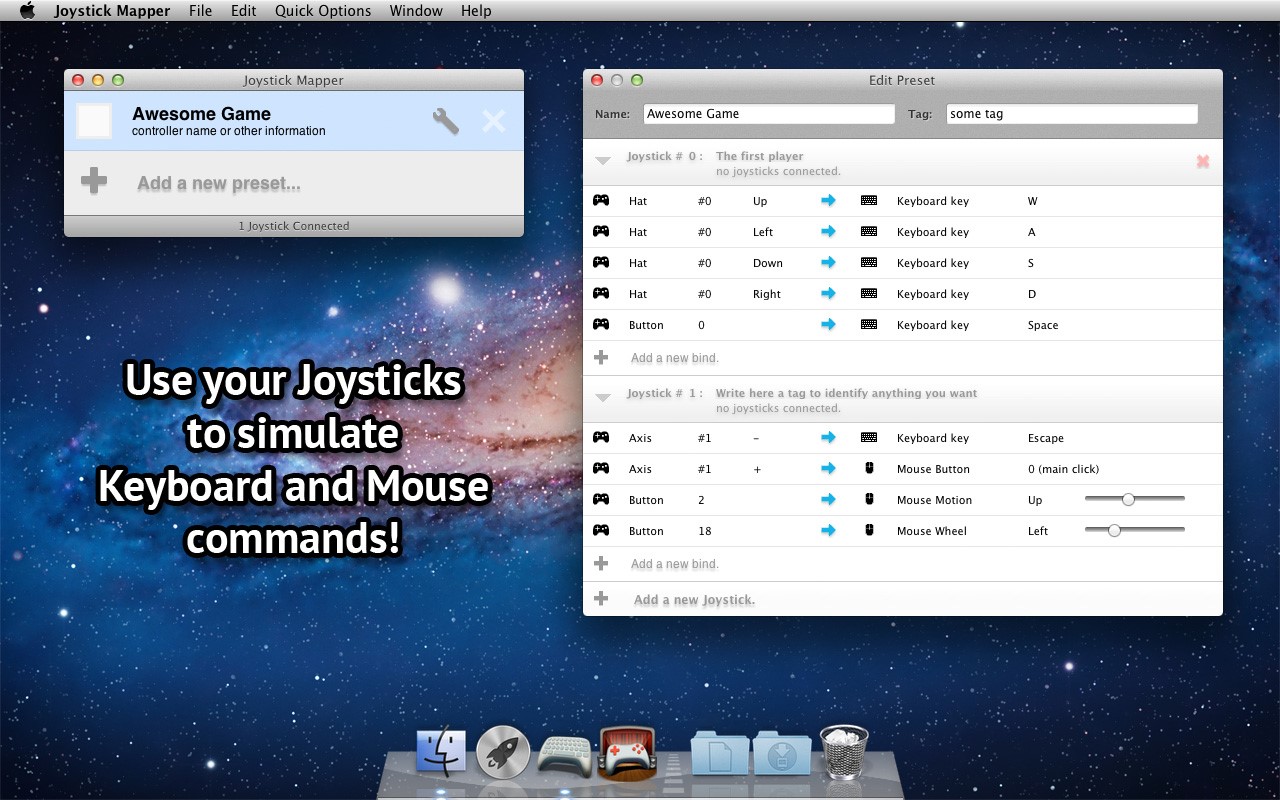Click the wrench to configure Awesome Game preset
1280x800 pixels.
(445, 119)
